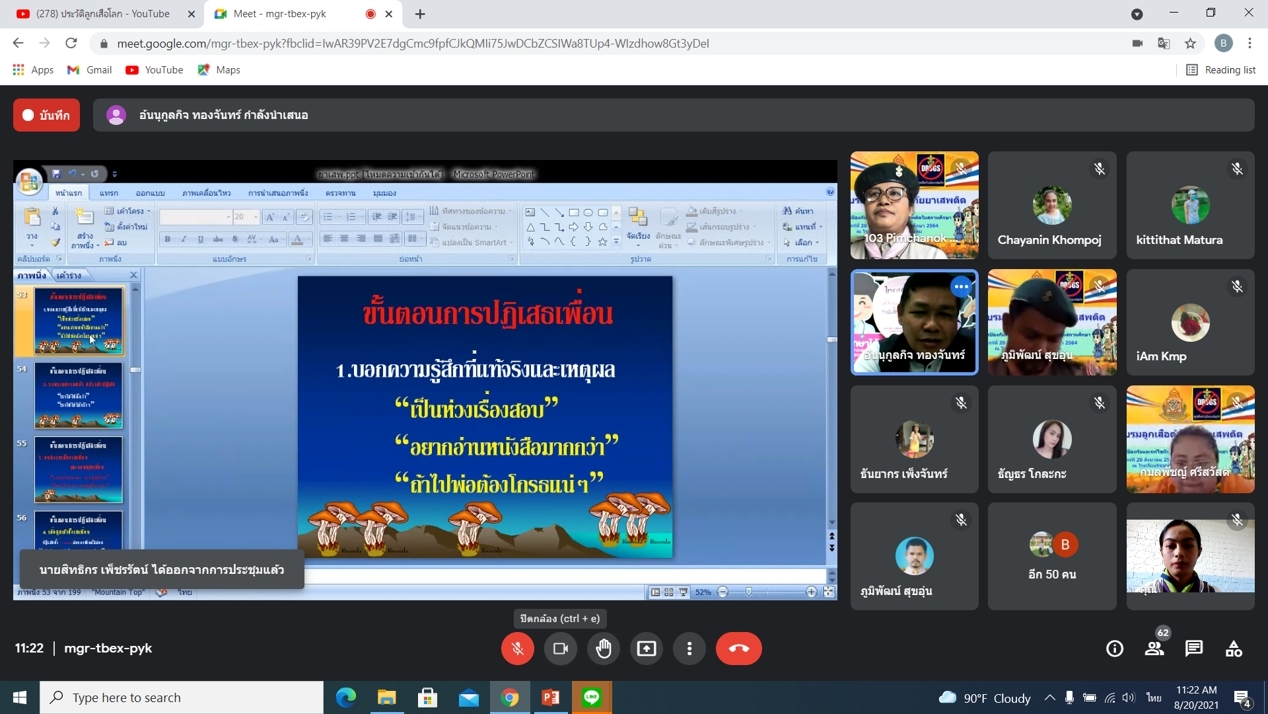Turn the camera on or off

click(561, 648)
